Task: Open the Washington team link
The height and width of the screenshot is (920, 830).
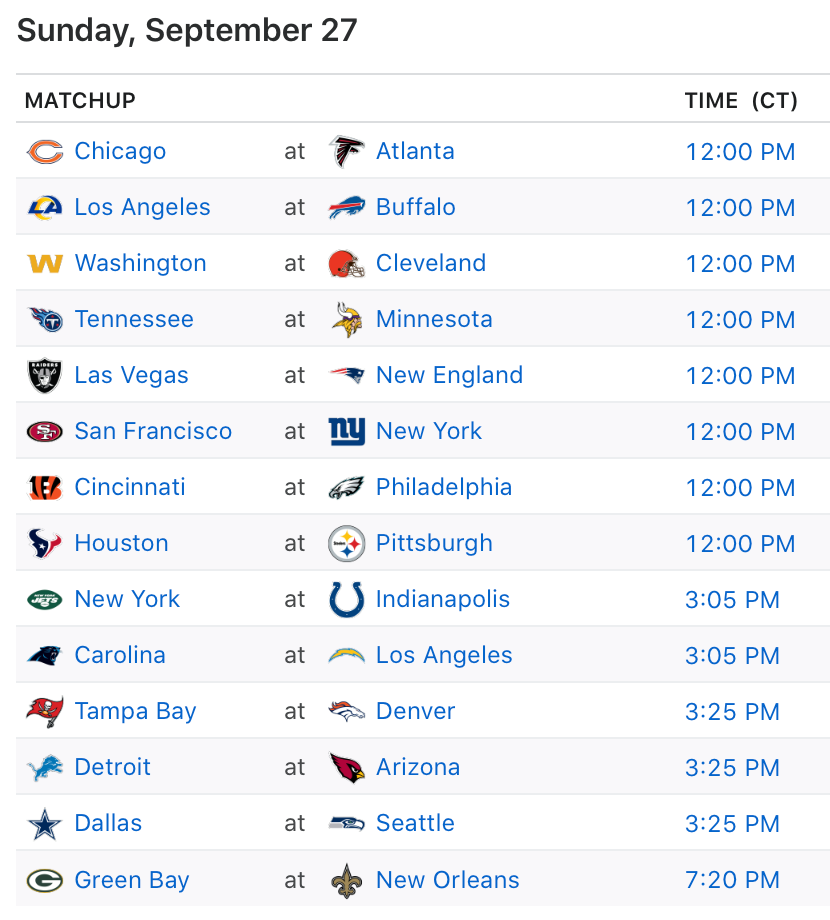Action: (x=140, y=263)
